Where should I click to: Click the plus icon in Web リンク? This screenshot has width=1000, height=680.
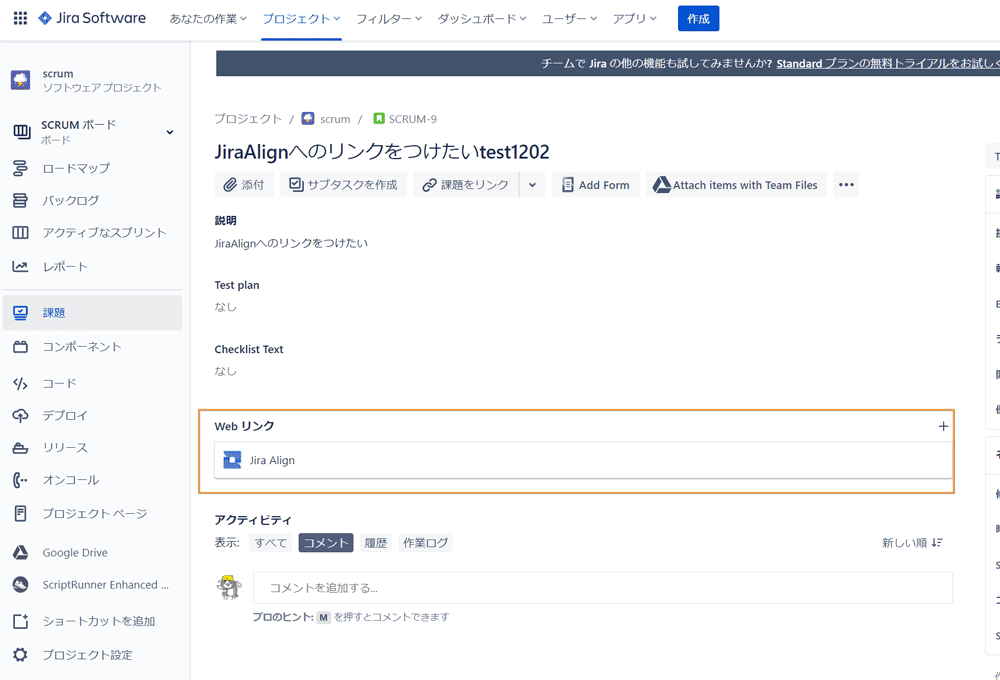(943, 426)
